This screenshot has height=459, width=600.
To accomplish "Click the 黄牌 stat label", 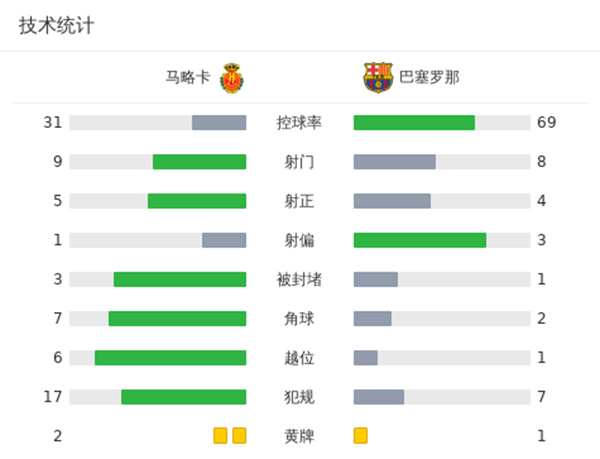I will click(299, 436).
